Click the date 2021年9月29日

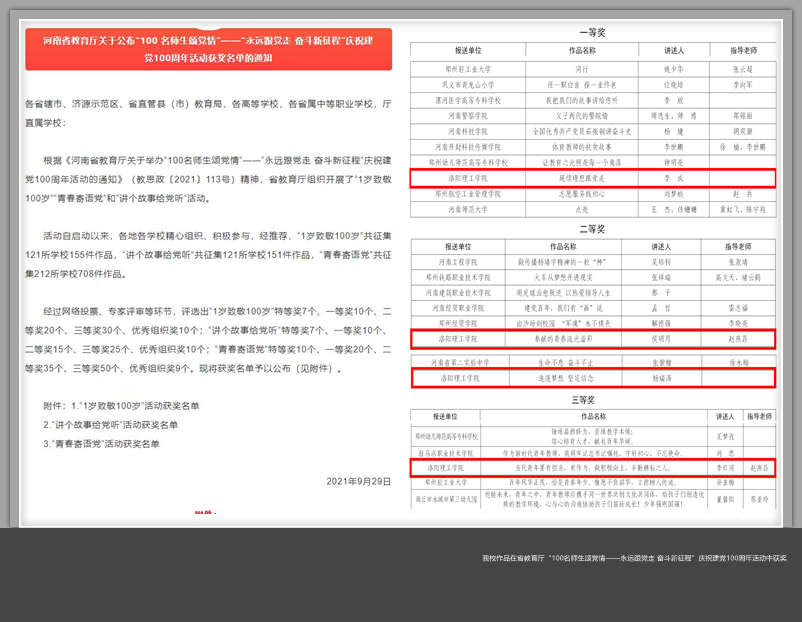coord(359,481)
